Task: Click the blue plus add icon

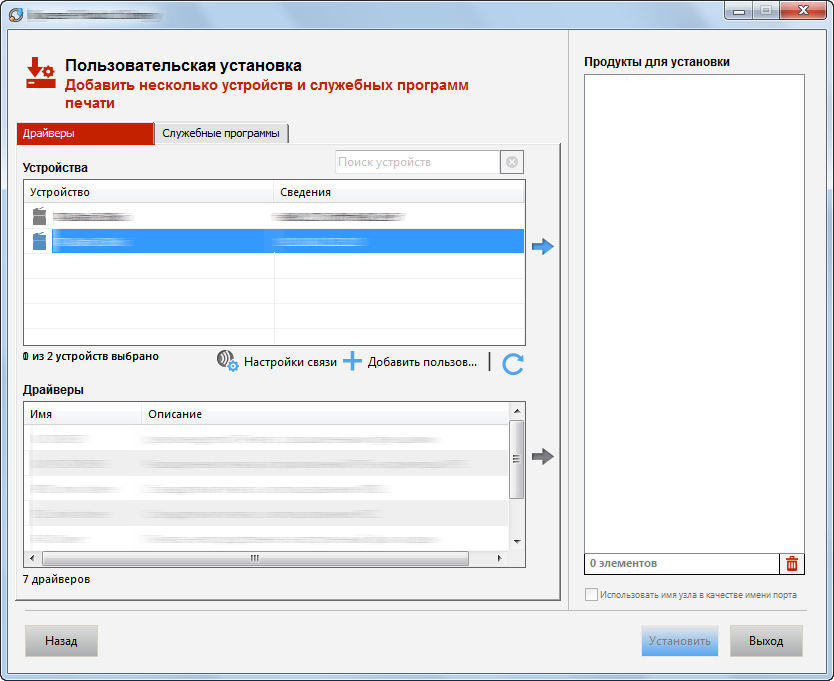Action: click(352, 361)
